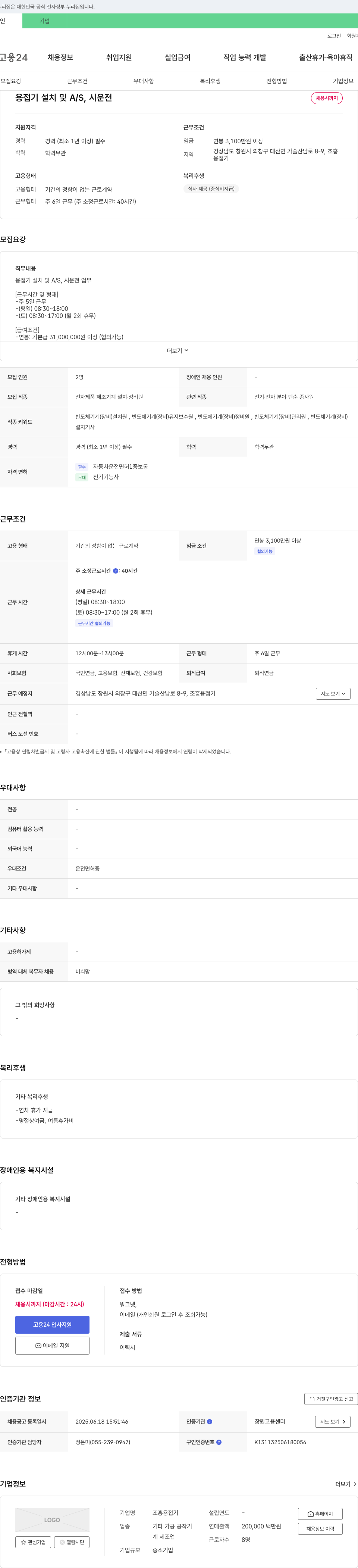This screenshot has height=1568, width=358.
Task: Select the certification number K131132506180056
Action: [280, 1442]
